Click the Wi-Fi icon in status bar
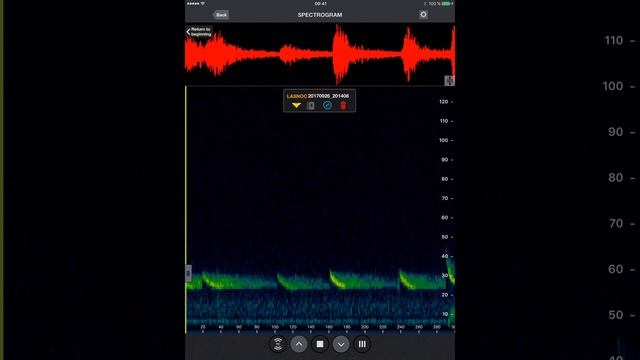 pyautogui.click(x=202, y=4)
